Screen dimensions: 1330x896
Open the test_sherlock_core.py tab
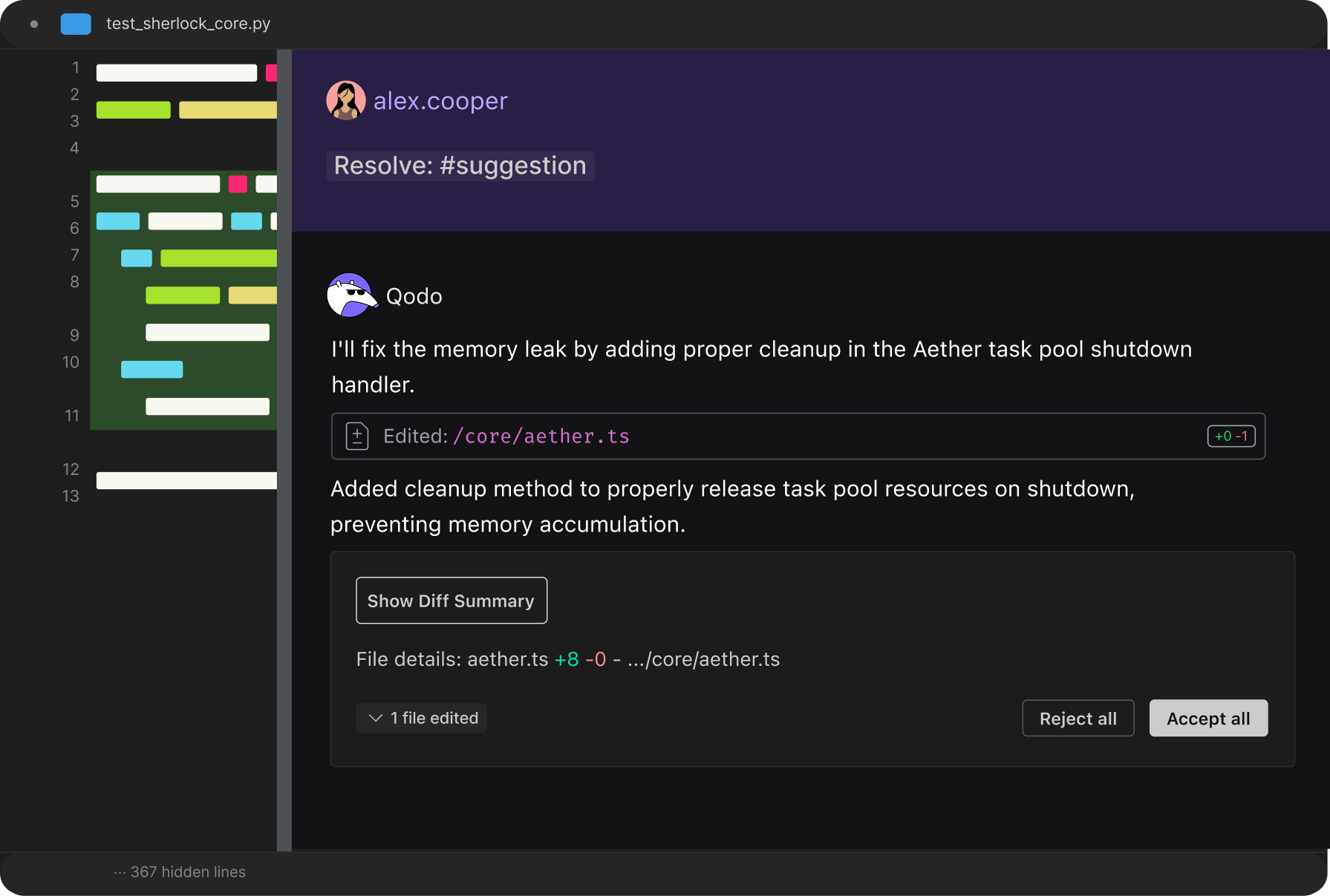(188, 24)
